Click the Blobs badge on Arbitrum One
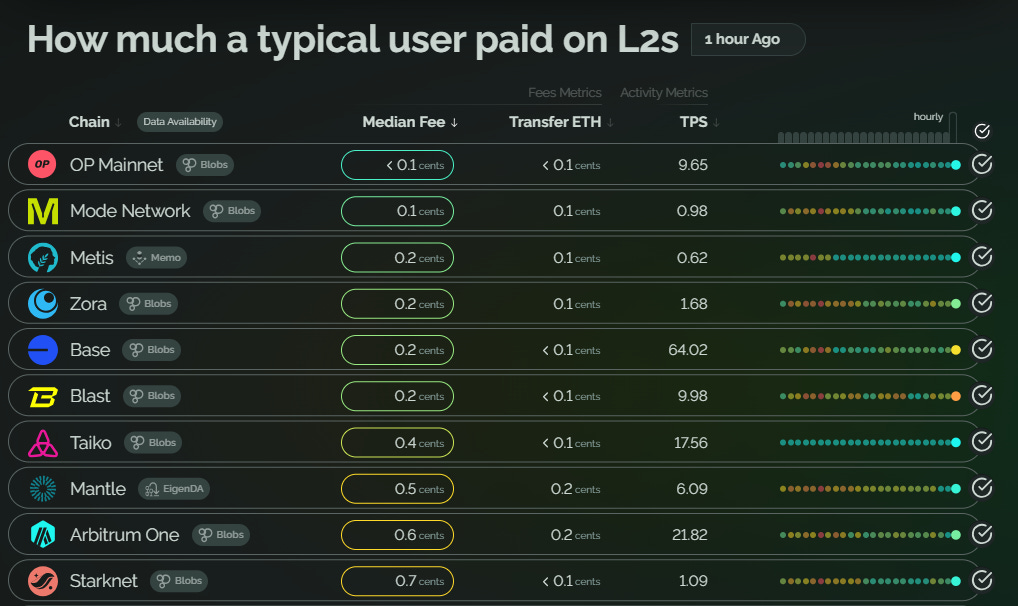This screenshot has width=1018, height=606. pyautogui.click(x=221, y=535)
